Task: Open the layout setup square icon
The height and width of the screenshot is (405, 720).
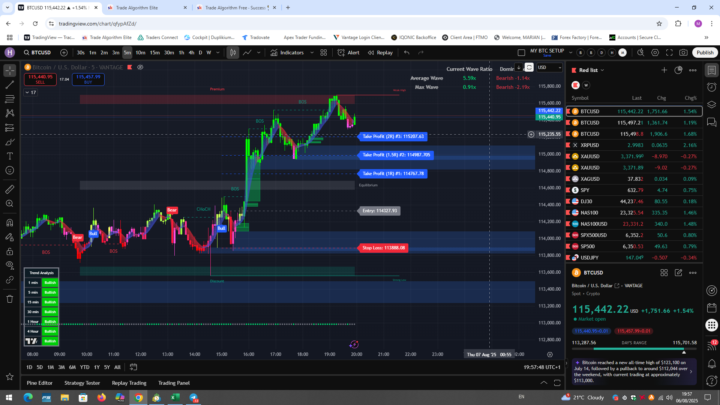Action: tap(521, 53)
